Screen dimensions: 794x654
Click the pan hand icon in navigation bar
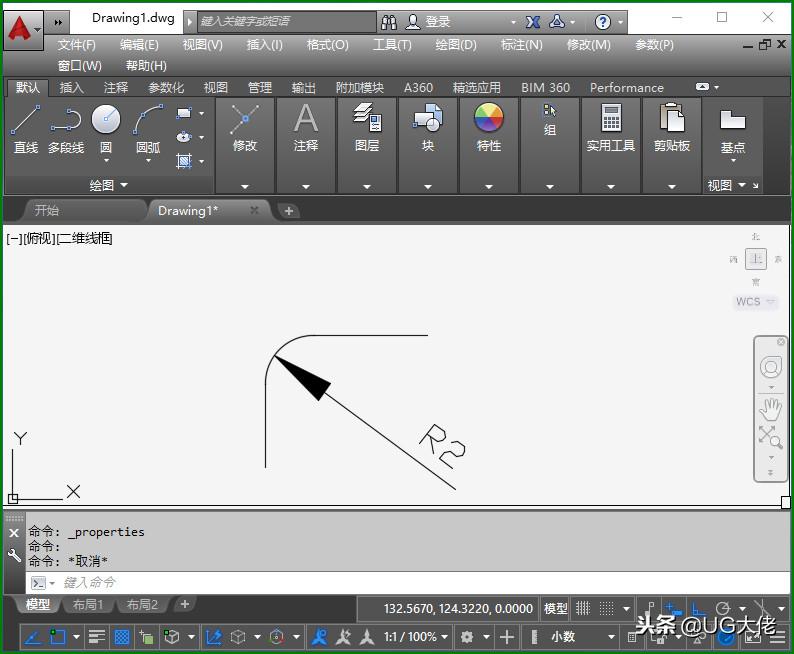(770, 408)
